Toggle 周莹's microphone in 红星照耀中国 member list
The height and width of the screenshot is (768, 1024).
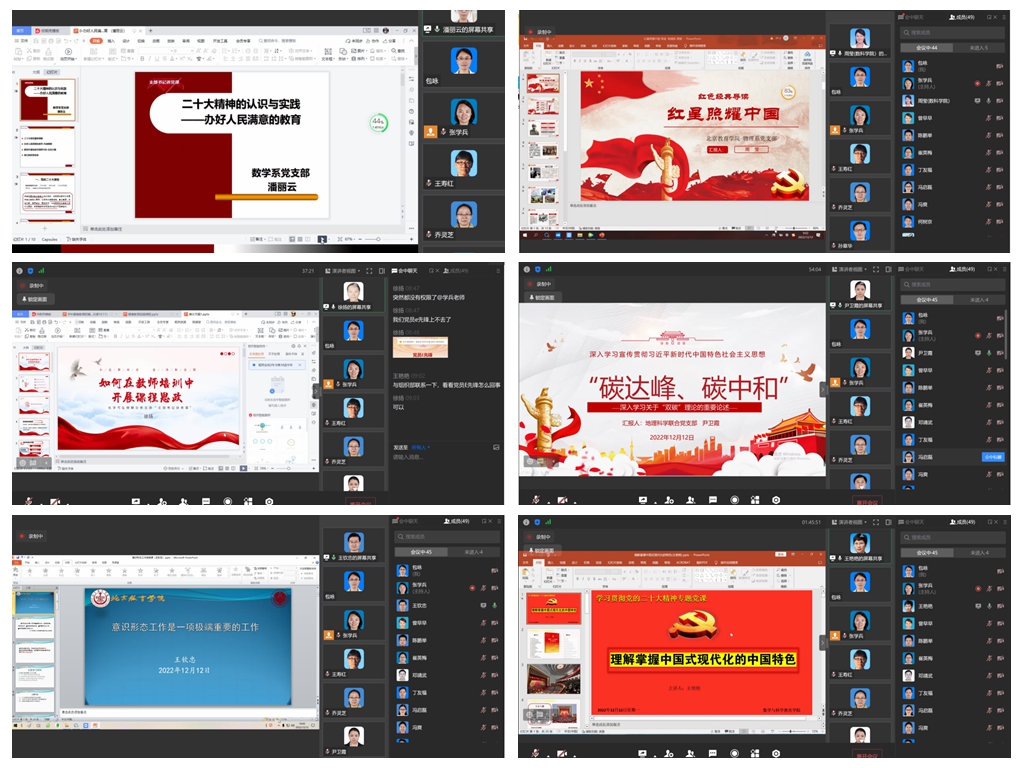[989, 101]
